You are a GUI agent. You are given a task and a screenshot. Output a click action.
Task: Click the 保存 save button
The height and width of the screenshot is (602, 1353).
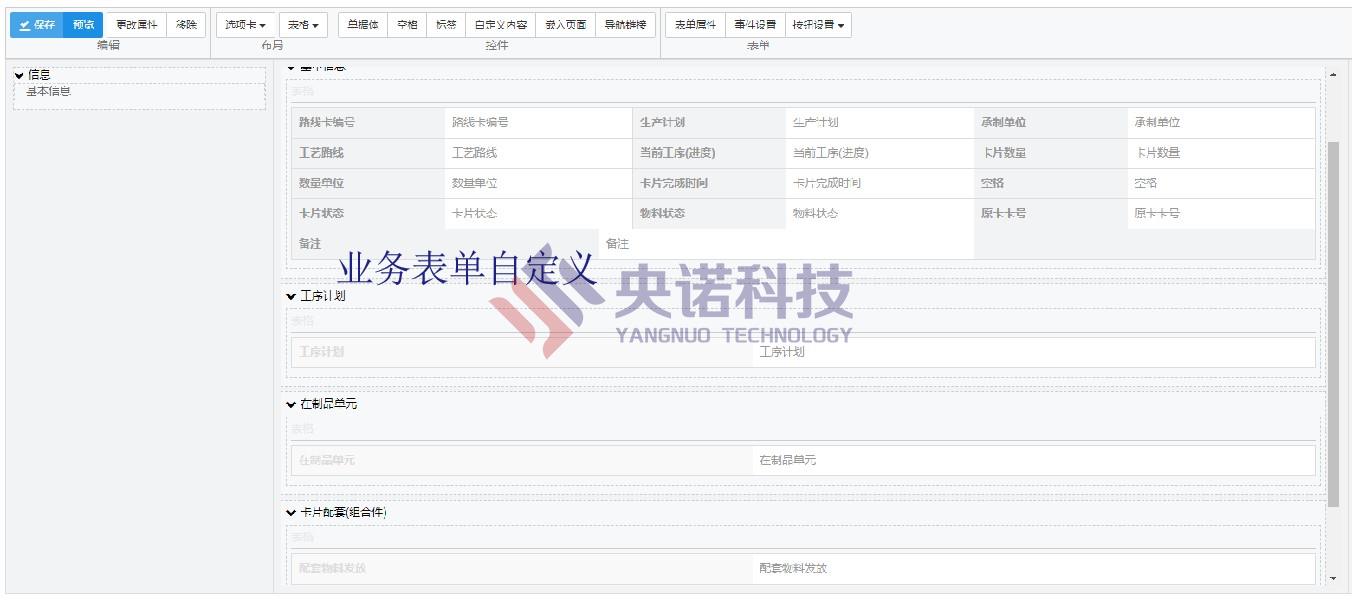37,25
